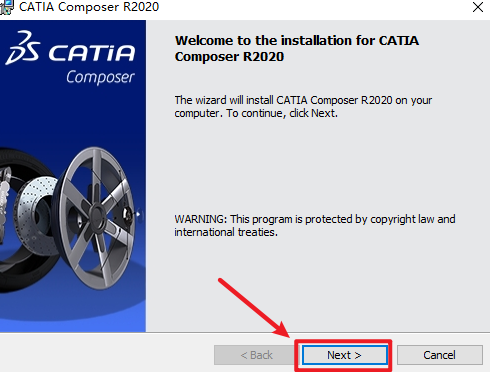Click the copyright WARNING text

coord(315,225)
